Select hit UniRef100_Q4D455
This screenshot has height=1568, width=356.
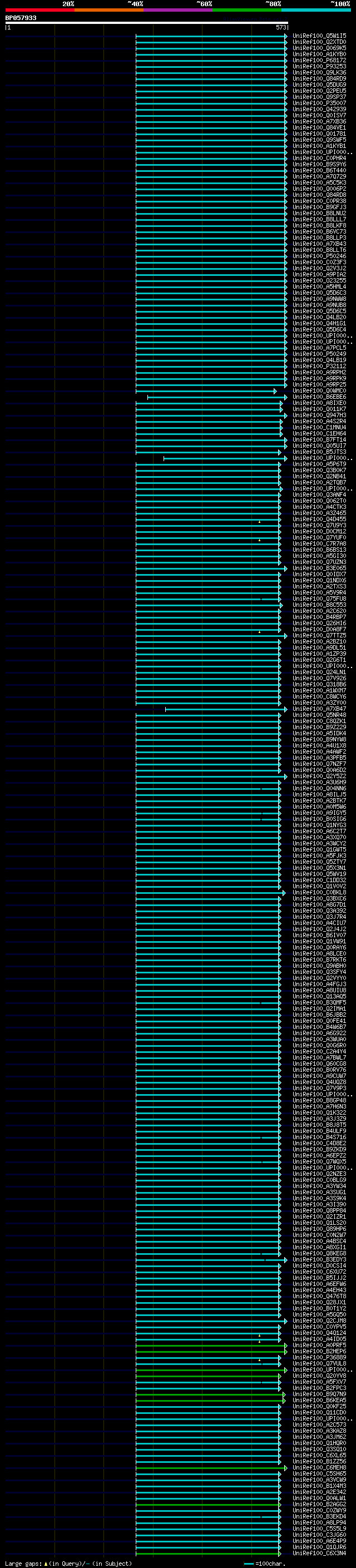(319, 519)
